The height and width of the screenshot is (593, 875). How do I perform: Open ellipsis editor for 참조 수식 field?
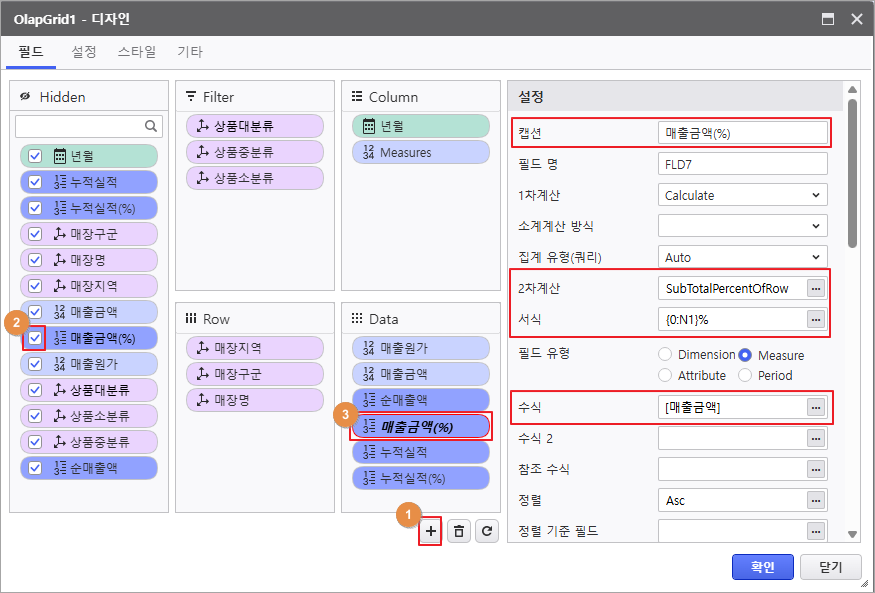816,469
